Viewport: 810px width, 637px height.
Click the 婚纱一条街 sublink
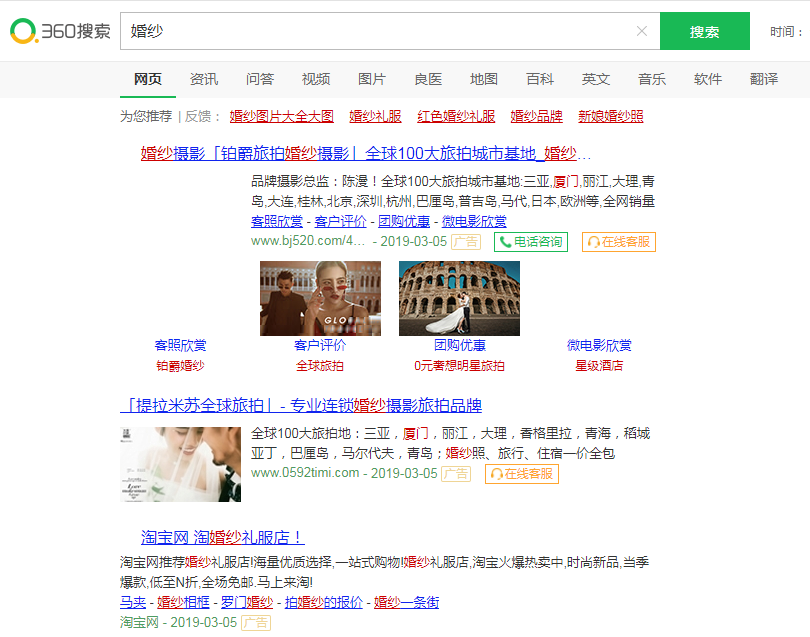click(407, 602)
